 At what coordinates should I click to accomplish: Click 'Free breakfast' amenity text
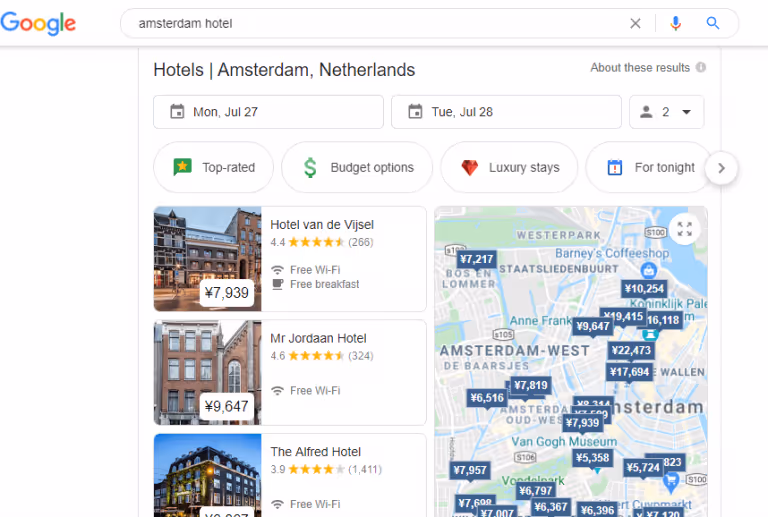click(324, 284)
